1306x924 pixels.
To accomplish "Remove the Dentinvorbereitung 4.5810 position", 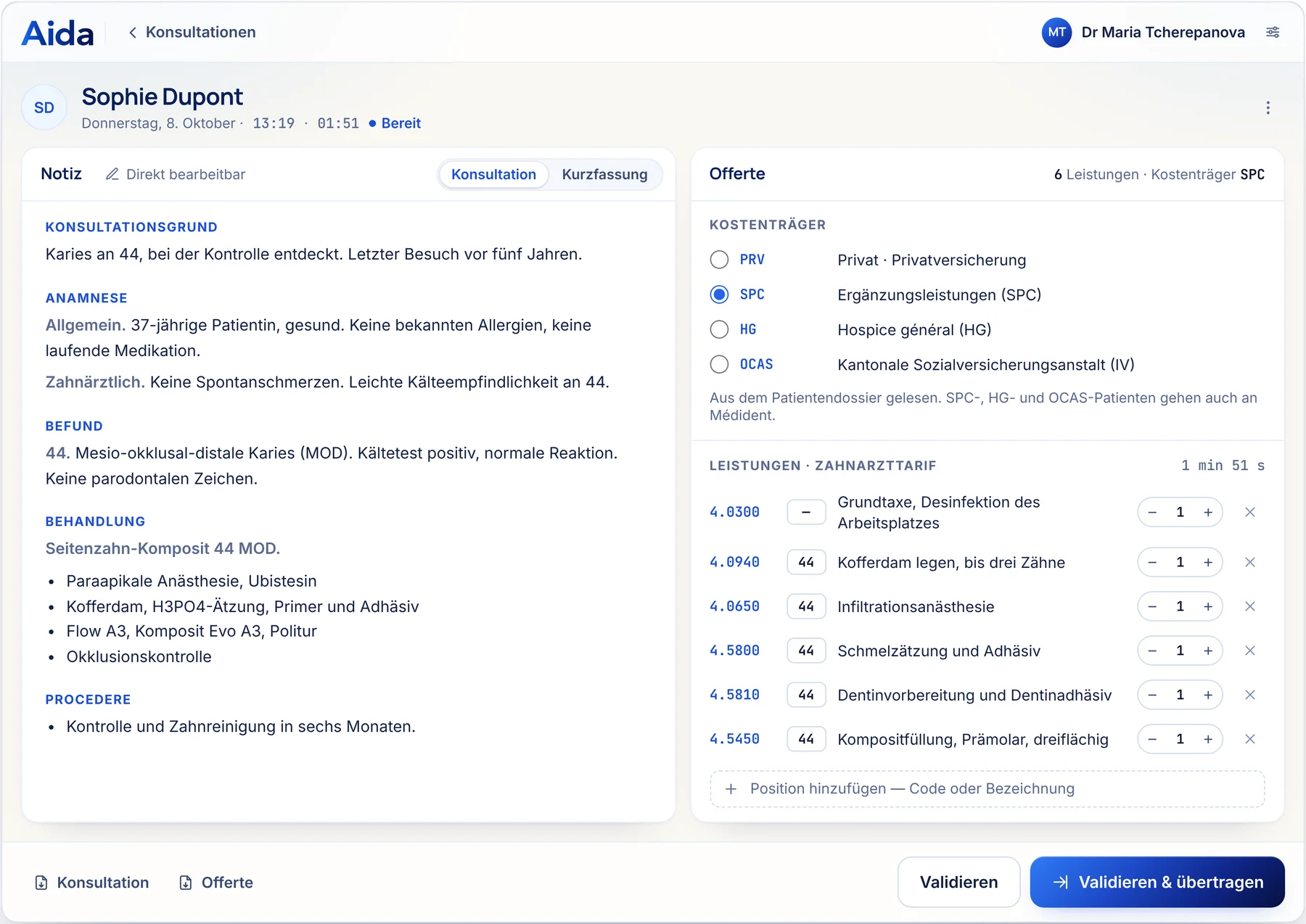I will coord(1249,695).
